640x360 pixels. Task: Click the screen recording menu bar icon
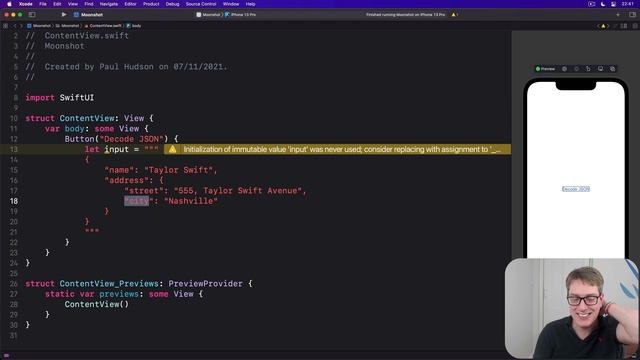tap(591, 4)
